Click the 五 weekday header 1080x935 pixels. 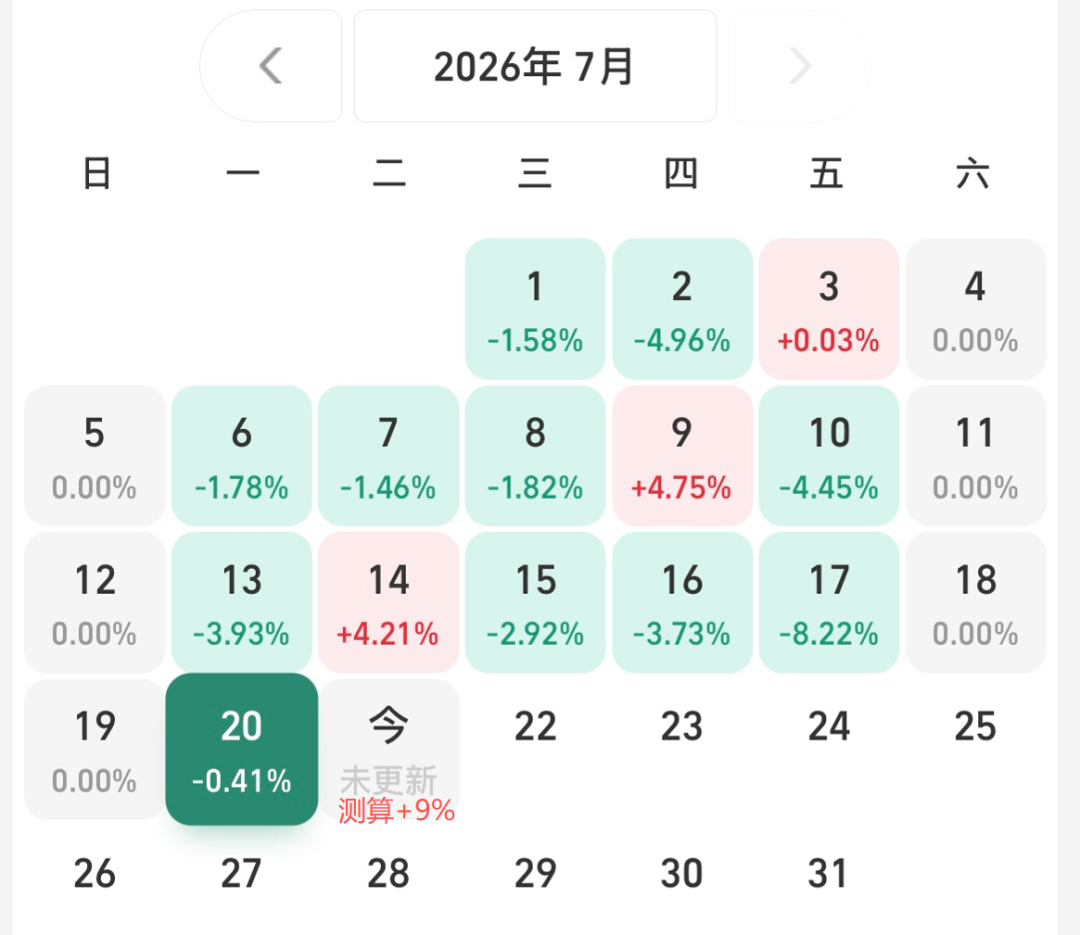pyautogui.click(x=827, y=173)
